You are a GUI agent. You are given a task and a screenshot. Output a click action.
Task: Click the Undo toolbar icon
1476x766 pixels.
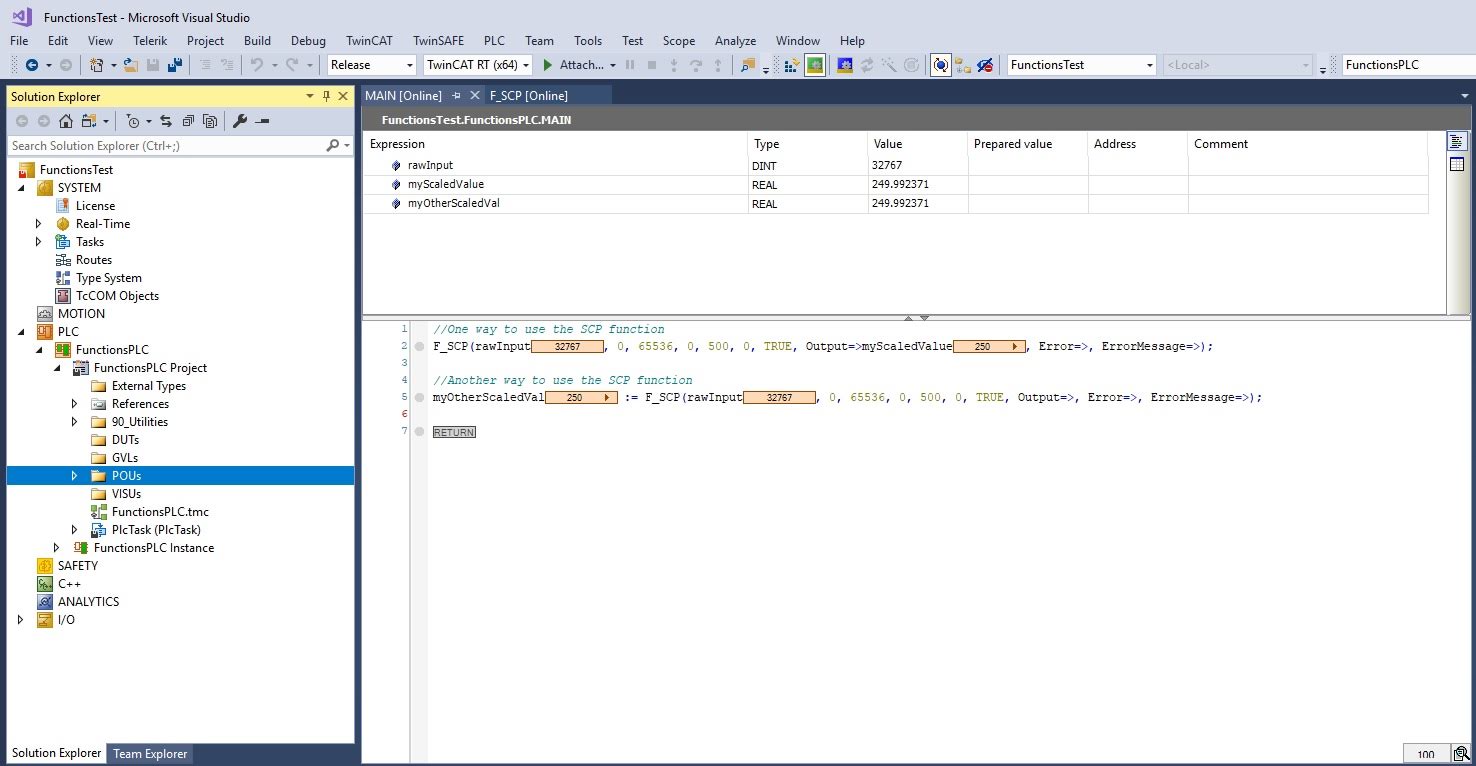[x=257, y=65]
